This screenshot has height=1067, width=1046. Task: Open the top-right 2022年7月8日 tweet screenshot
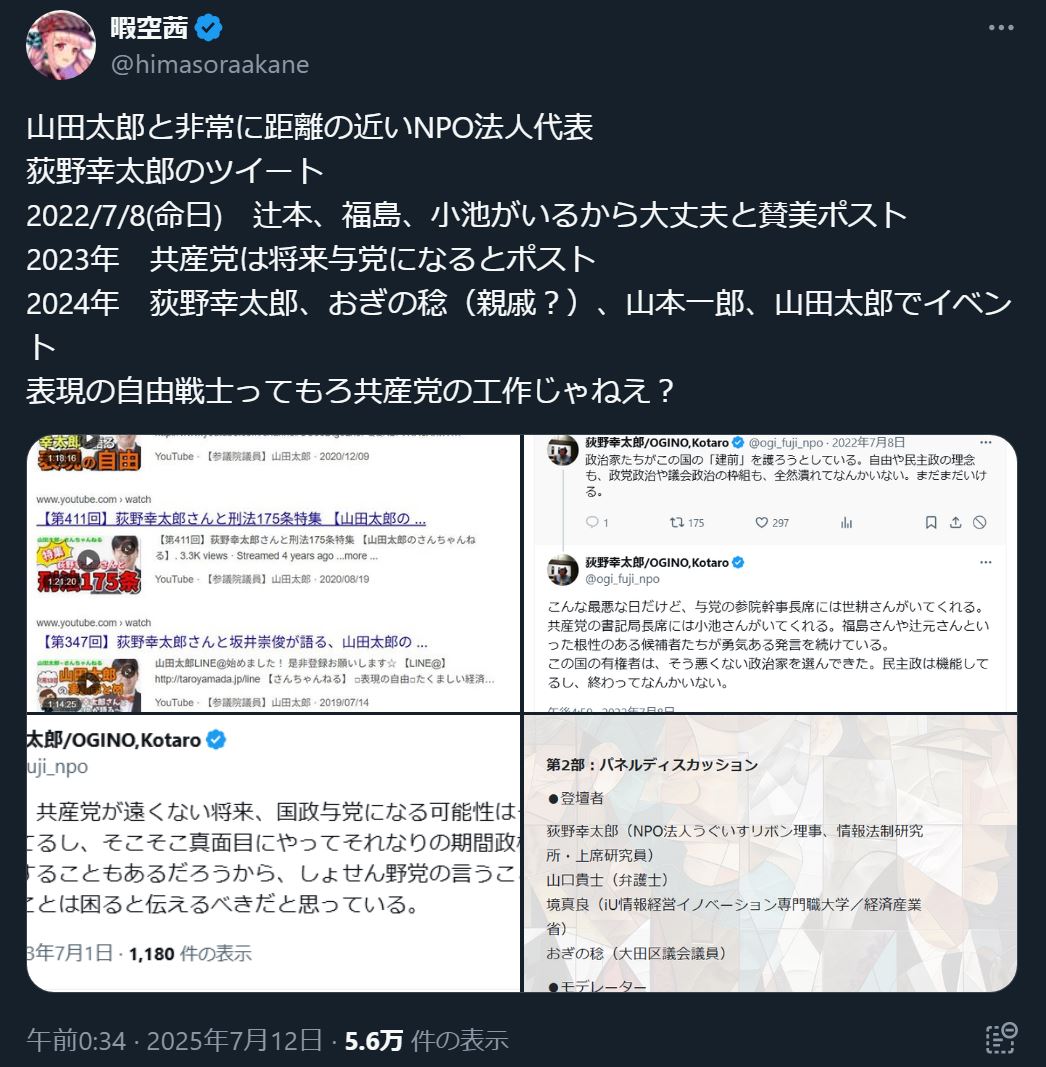tap(770, 573)
